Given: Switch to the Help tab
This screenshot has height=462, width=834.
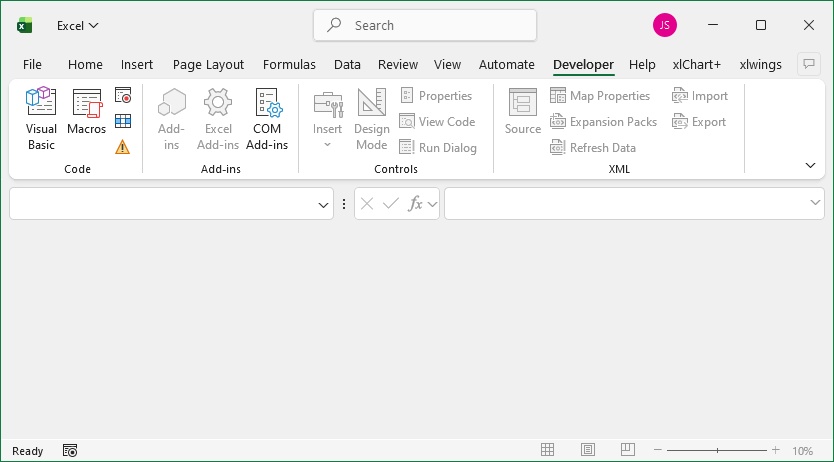Looking at the screenshot, I should (642, 64).
